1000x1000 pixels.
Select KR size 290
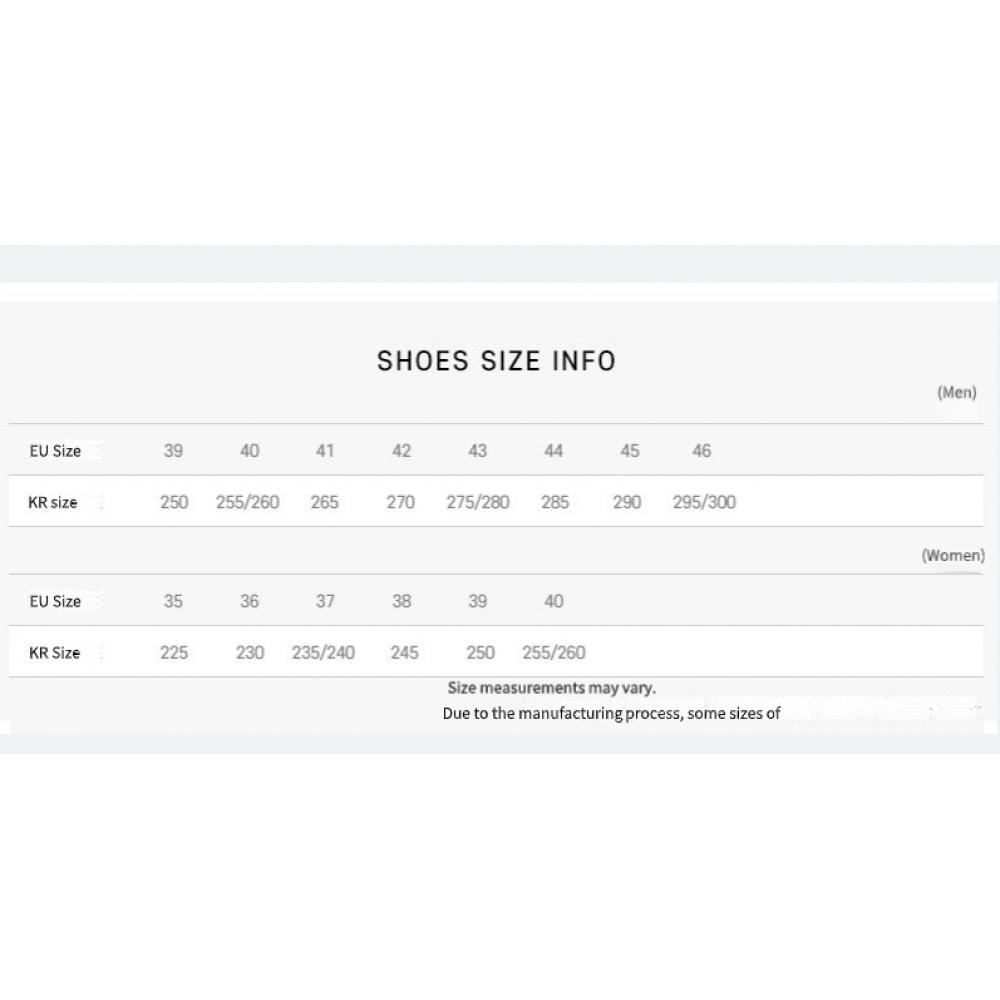(627, 502)
